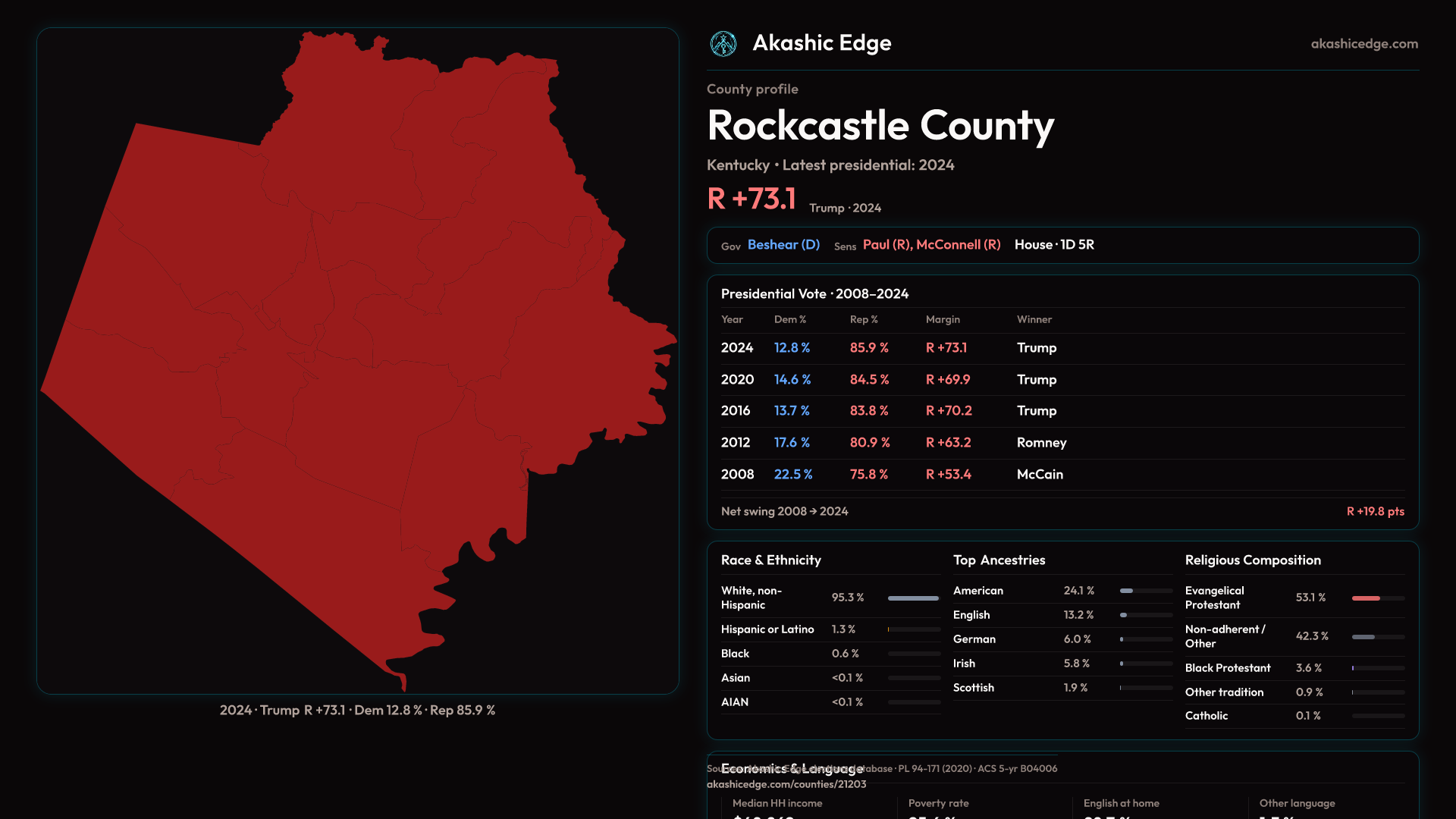Click Senators Paul (R), McConnell (R) text
The image size is (1456, 819).
click(x=931, y=245)
